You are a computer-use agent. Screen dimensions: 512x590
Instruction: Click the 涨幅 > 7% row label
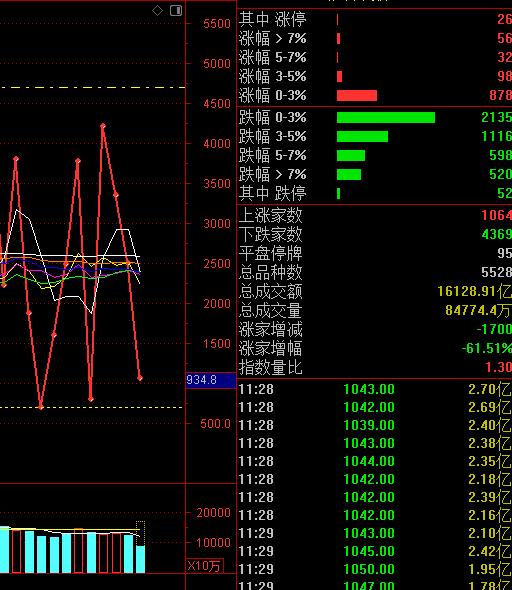click(272, 38)
